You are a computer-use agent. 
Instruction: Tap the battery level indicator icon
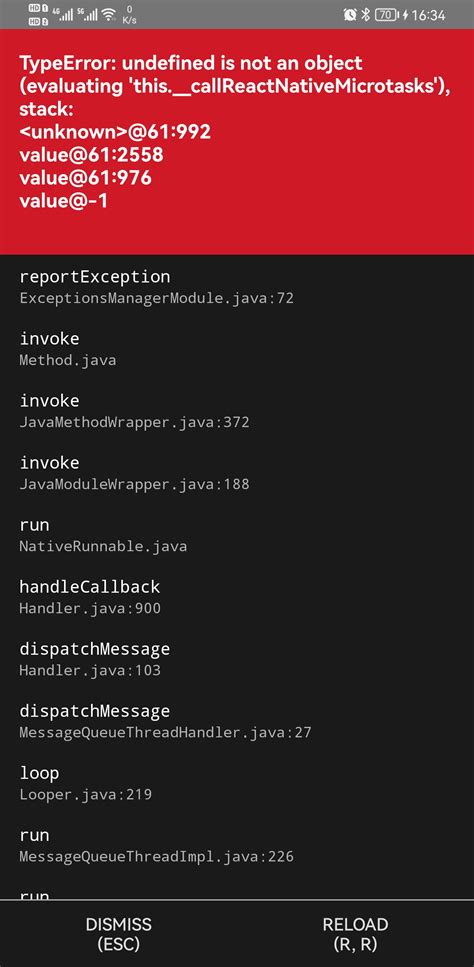(387, 15)
